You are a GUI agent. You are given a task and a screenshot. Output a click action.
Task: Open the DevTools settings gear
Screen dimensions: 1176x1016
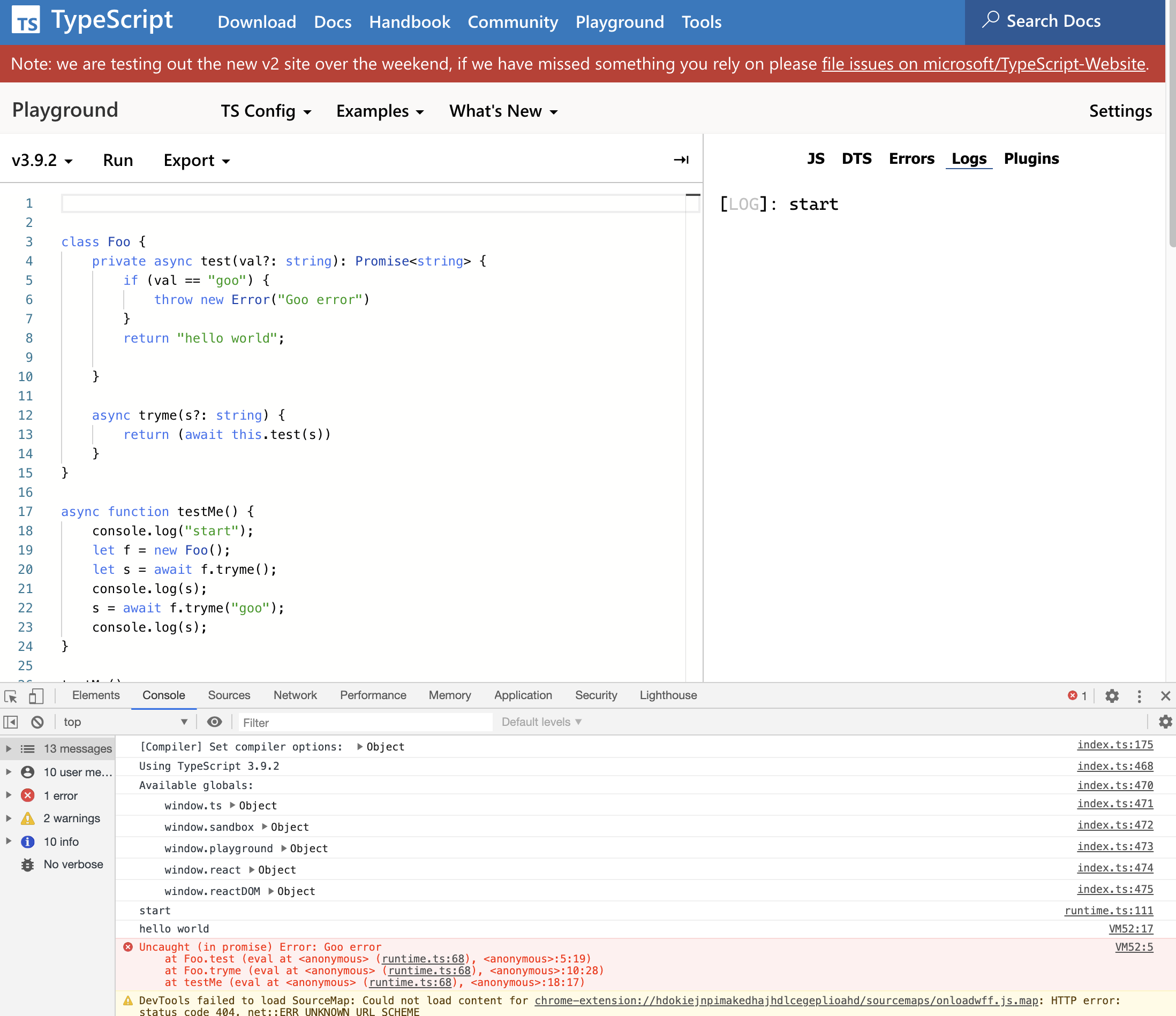[1111, 695]
